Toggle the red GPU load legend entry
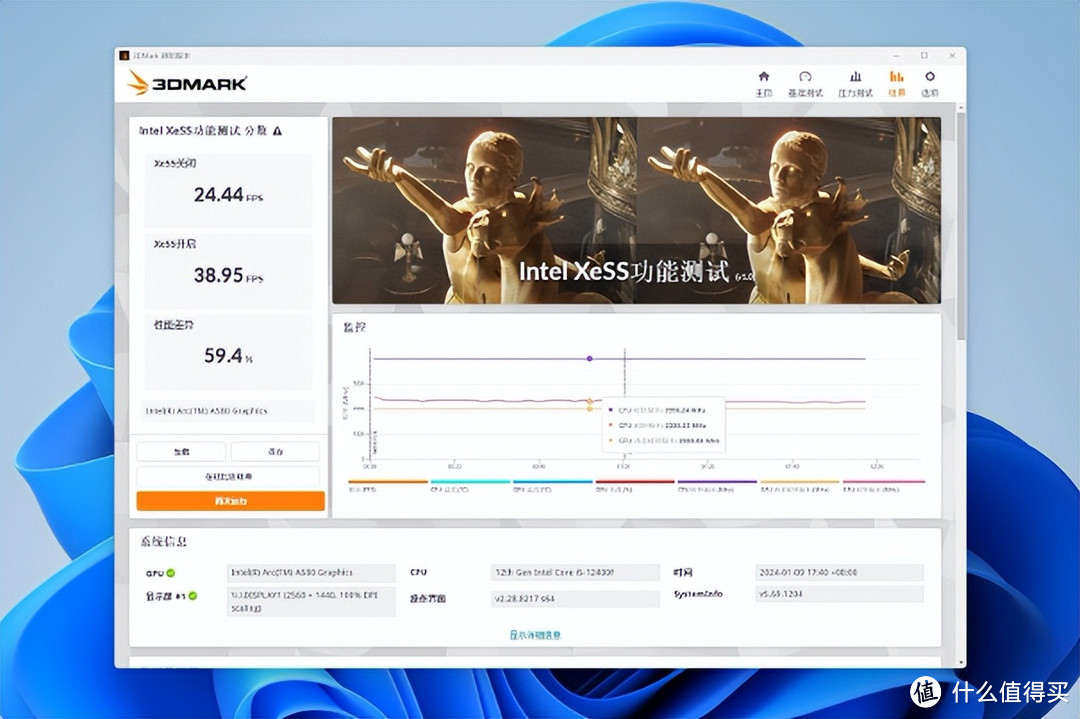The width and height of the screenshot is (1080, 719). (635, 486)
